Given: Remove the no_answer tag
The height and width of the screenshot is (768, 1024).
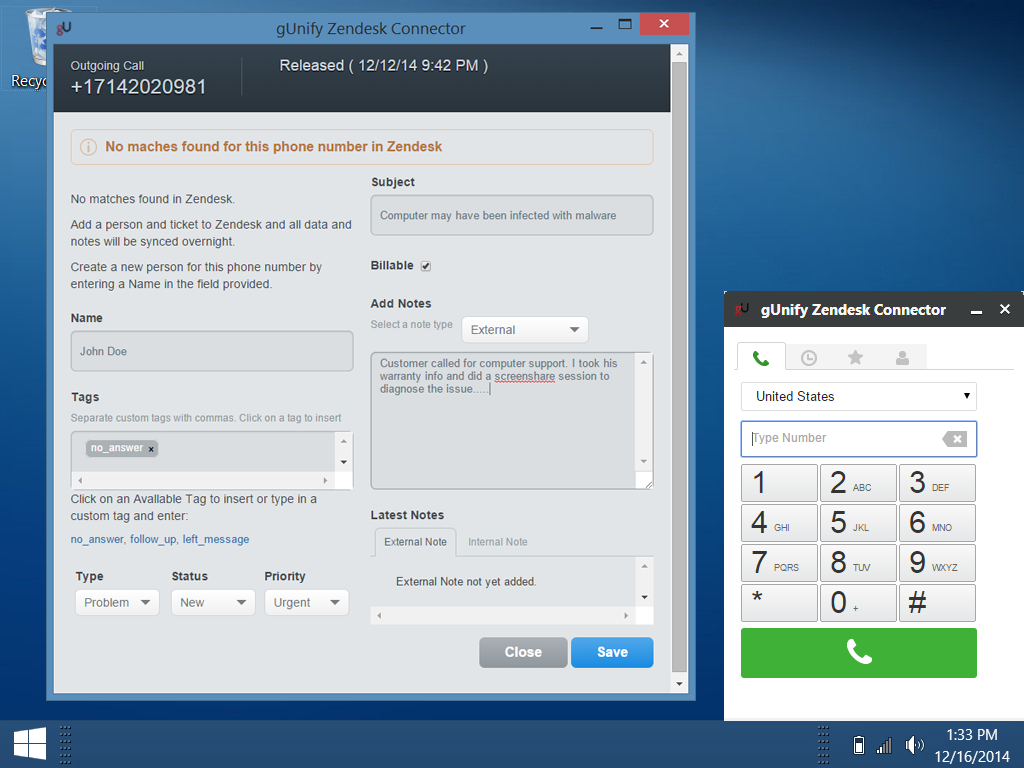Looking at the screenshot, I should coord(151,449).
